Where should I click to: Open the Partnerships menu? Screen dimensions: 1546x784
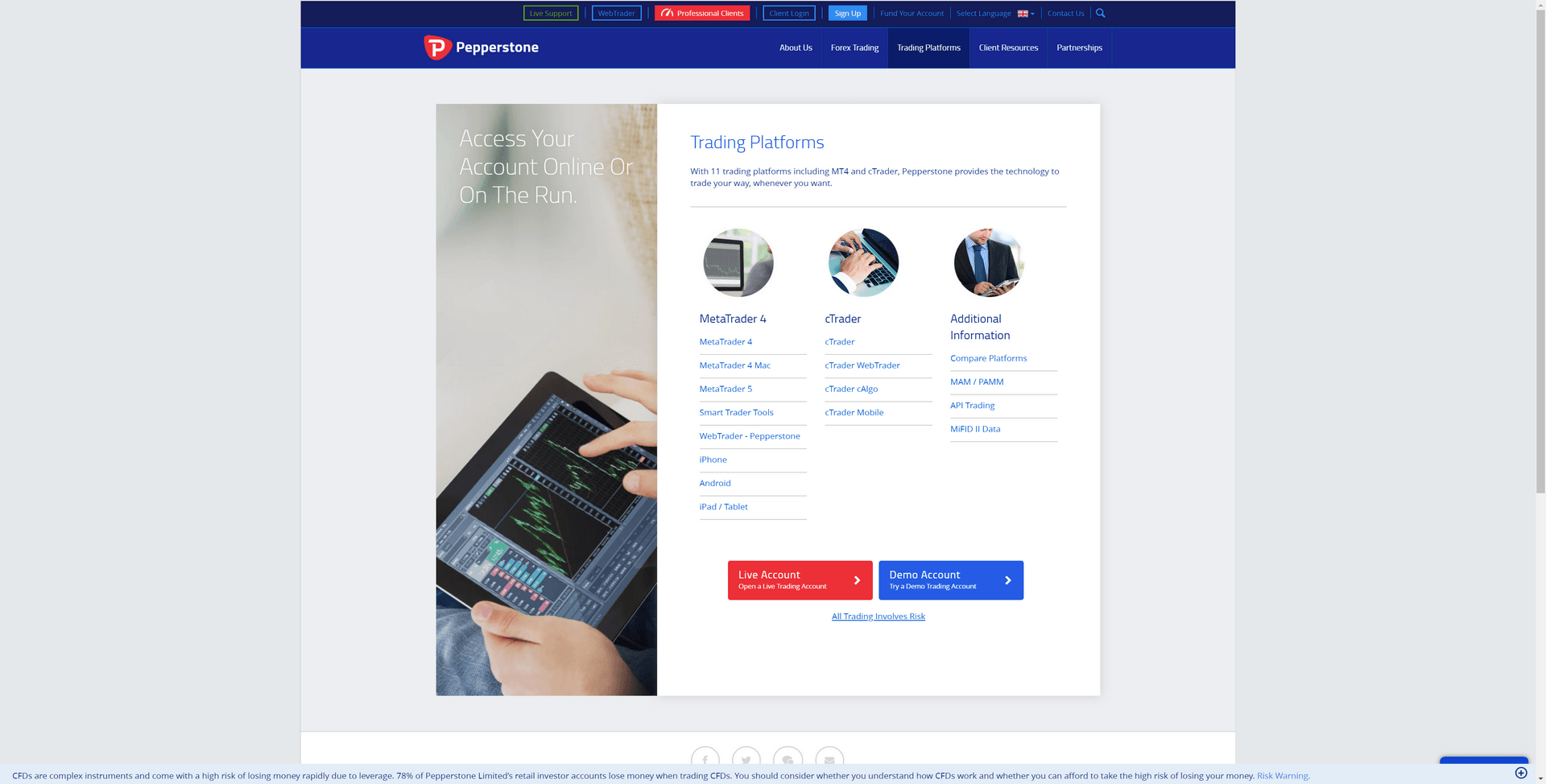pos(1079,47)
